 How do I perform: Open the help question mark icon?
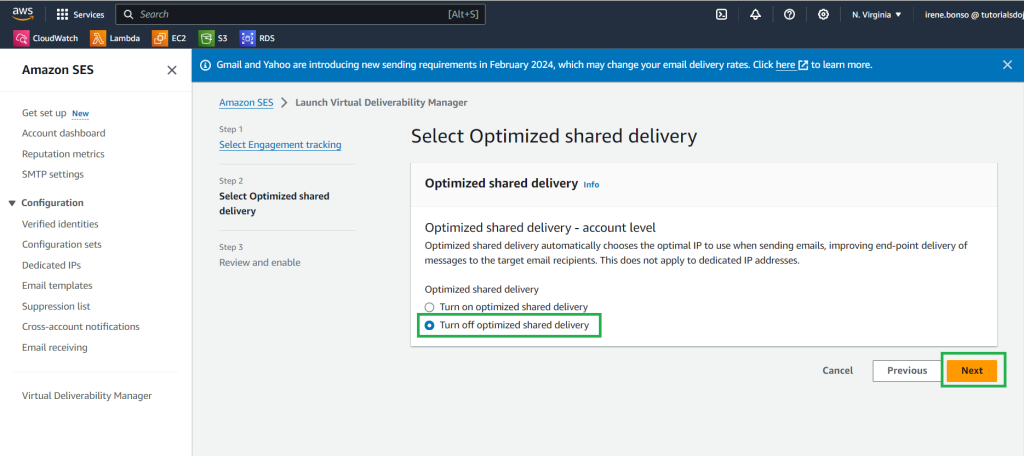tap(789, 14)
